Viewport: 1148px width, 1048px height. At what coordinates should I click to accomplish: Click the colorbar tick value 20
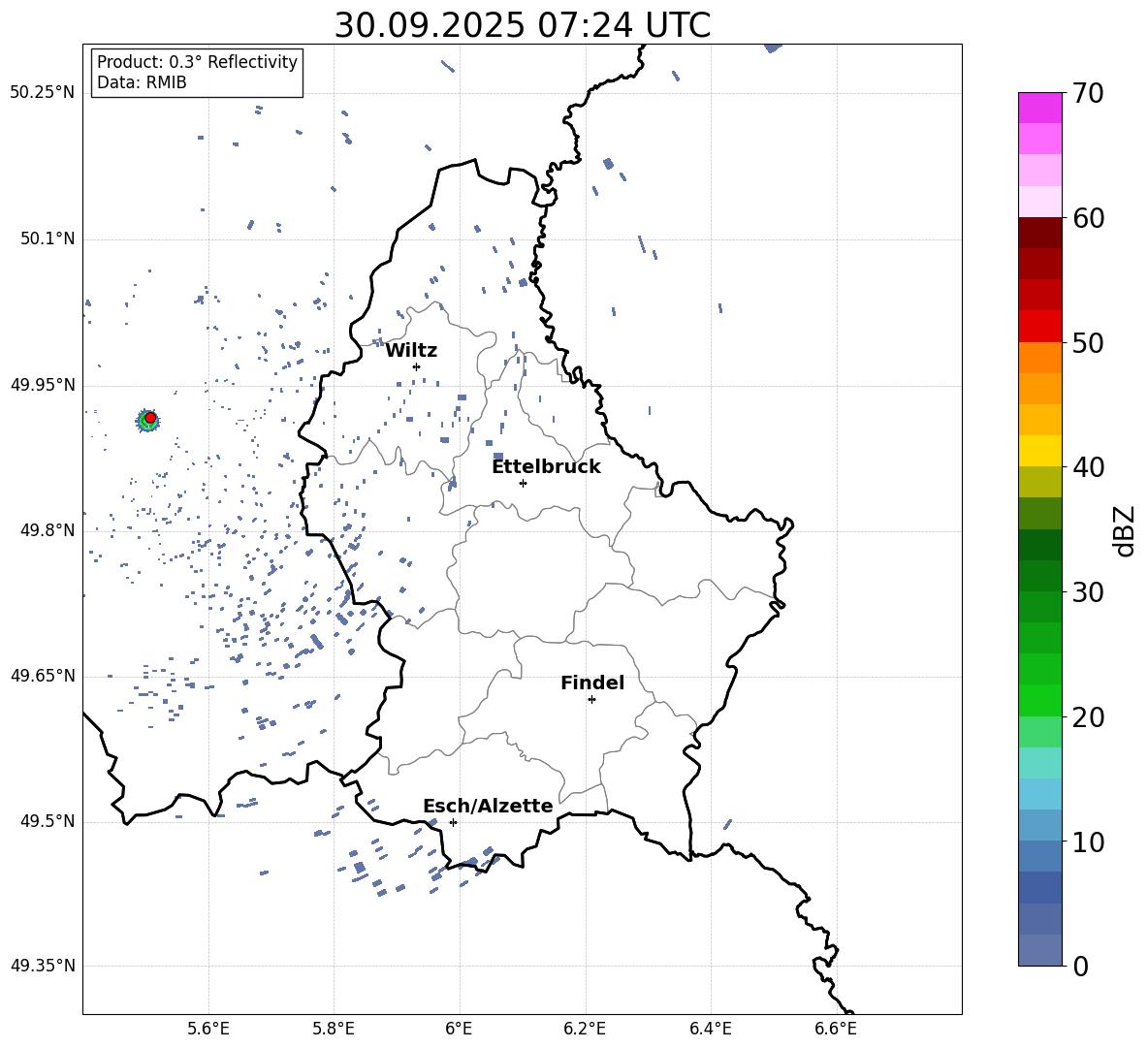(1088, 717)
